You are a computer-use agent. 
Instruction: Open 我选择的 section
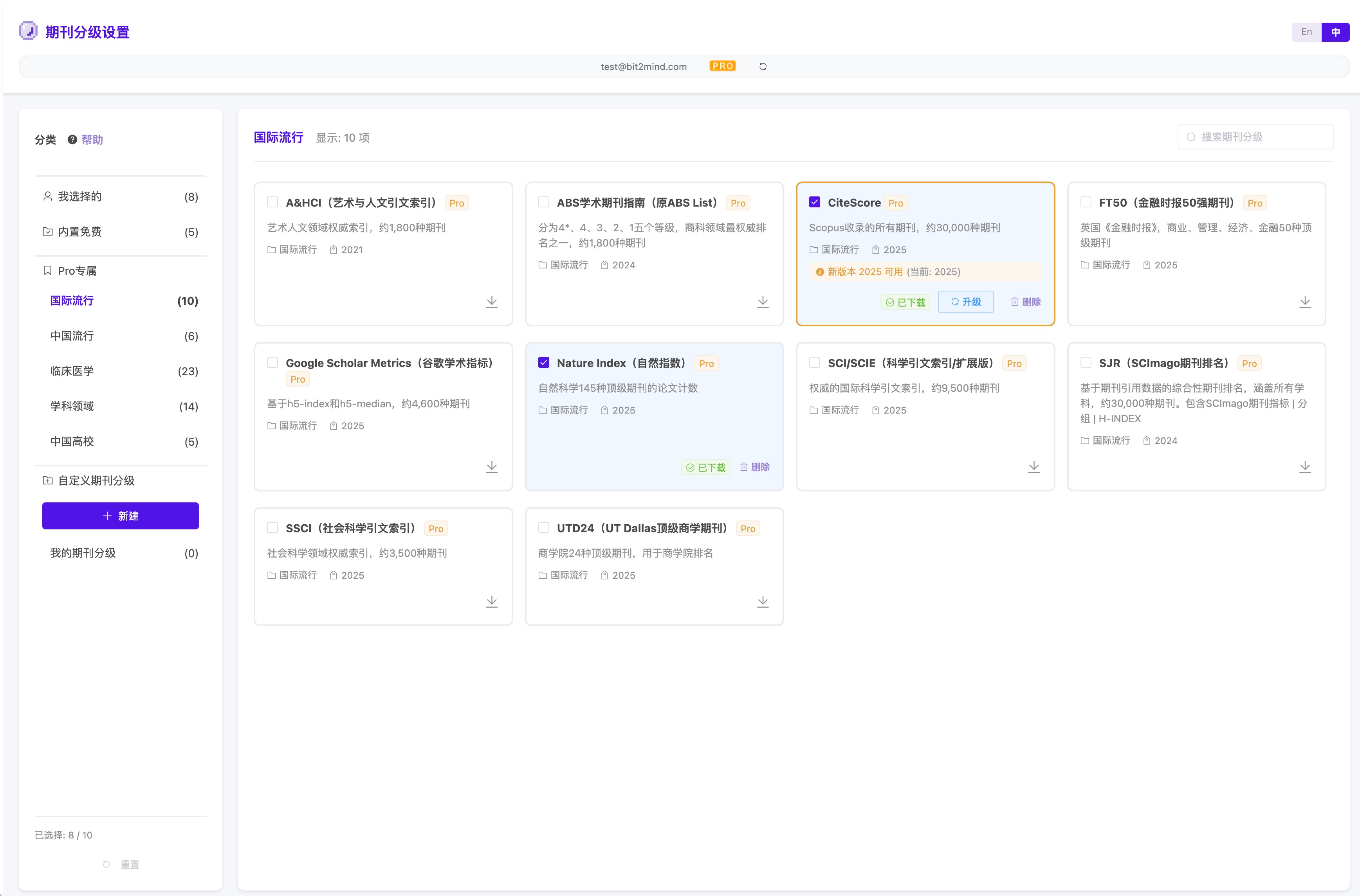(80, 196)
